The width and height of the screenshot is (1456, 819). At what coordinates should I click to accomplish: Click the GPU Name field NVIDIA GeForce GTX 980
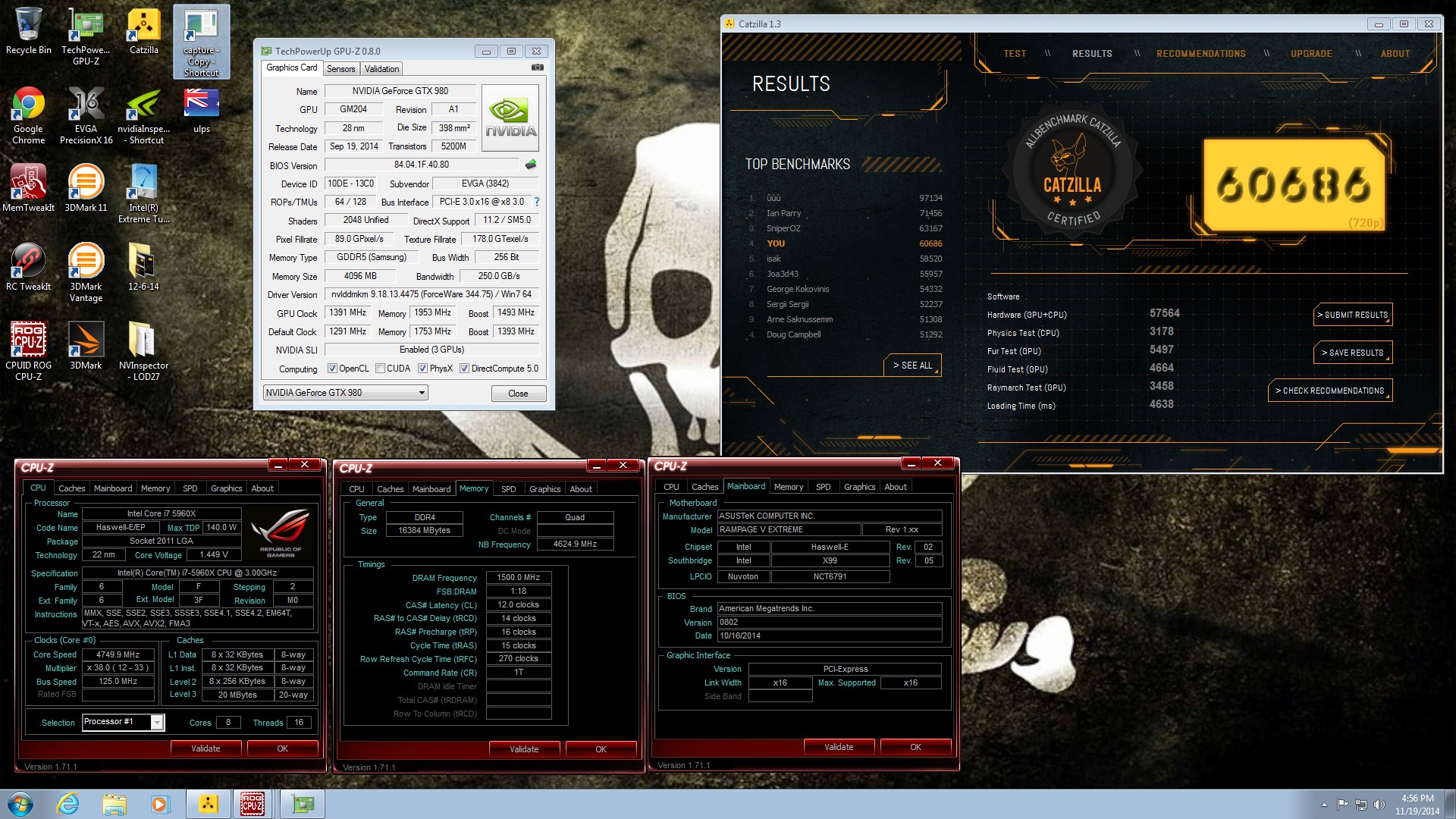(x=400, y=91)
